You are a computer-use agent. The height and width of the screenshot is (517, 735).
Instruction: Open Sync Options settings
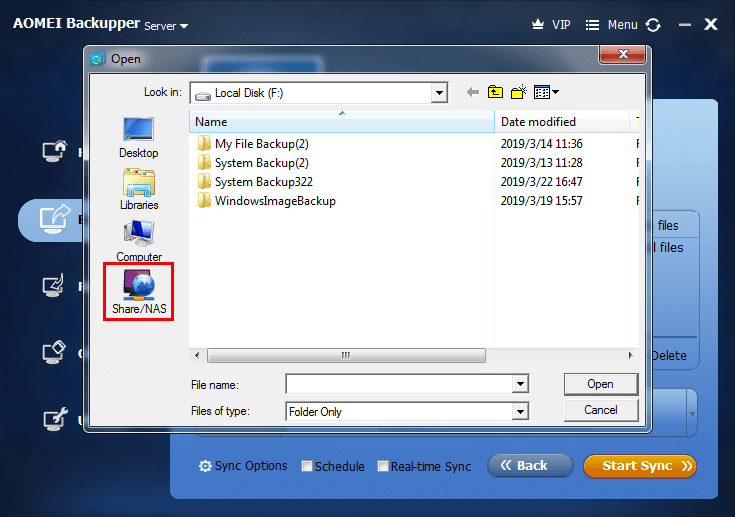point(243,466)
